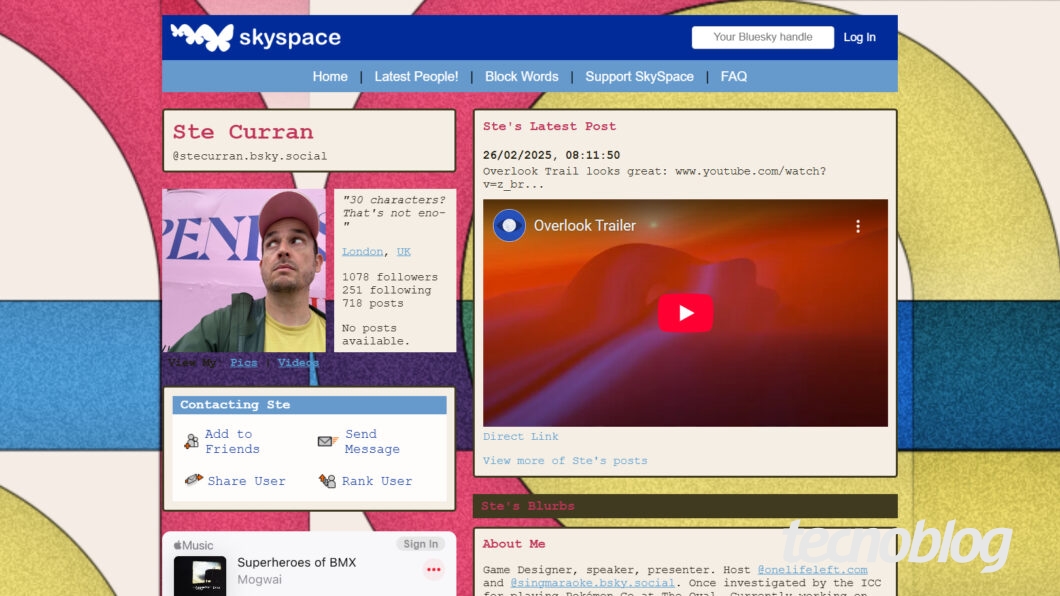This screenshot has height=596, width=1060.
Task: View Ste's Videos link
Action: [297, 363]
